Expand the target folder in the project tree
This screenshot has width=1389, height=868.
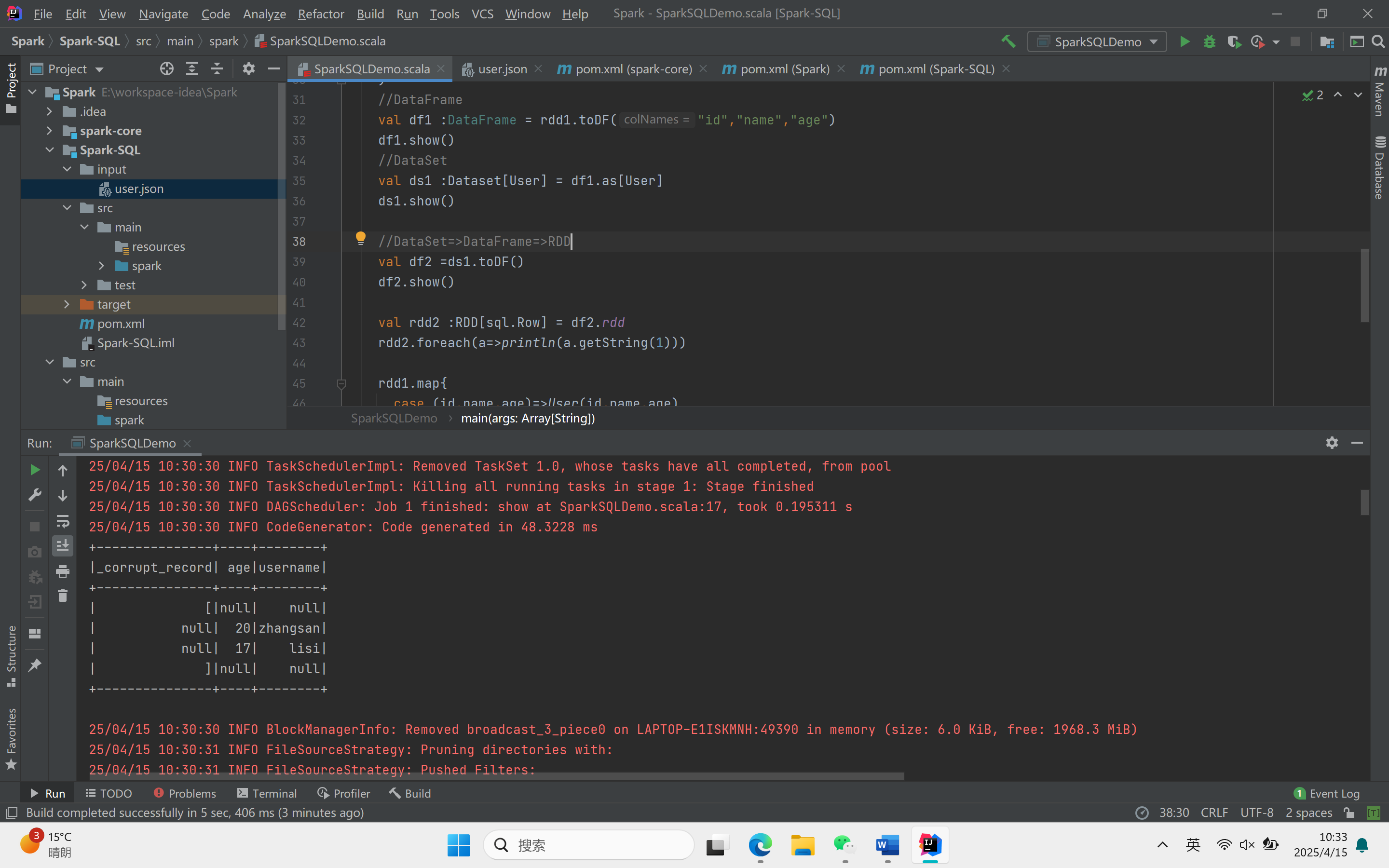pyautogui.click(x=67, y=304)
